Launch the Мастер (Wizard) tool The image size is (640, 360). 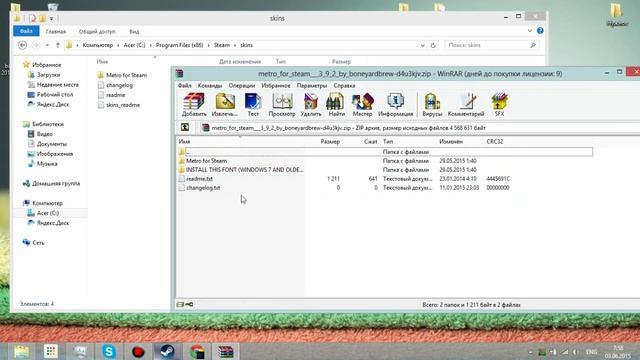click(362, 105)
